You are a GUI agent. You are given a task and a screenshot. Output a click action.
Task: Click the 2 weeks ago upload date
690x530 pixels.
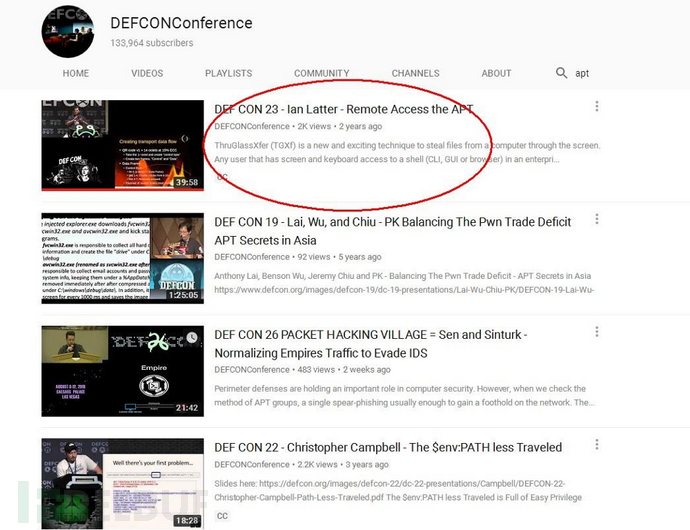point(367,369)
